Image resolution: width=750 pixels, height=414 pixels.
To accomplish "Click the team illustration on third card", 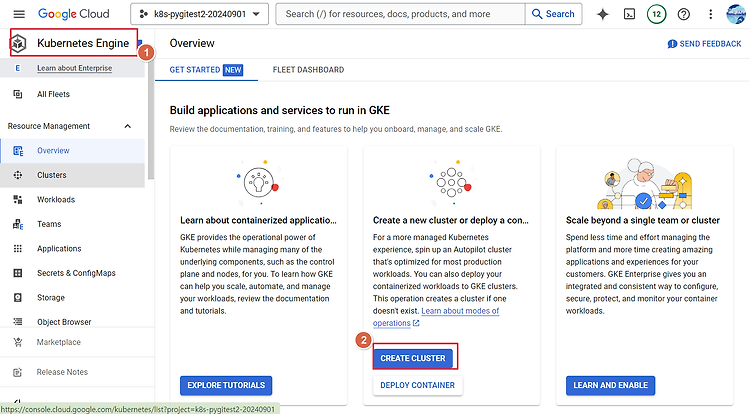I will pos(644,184).
